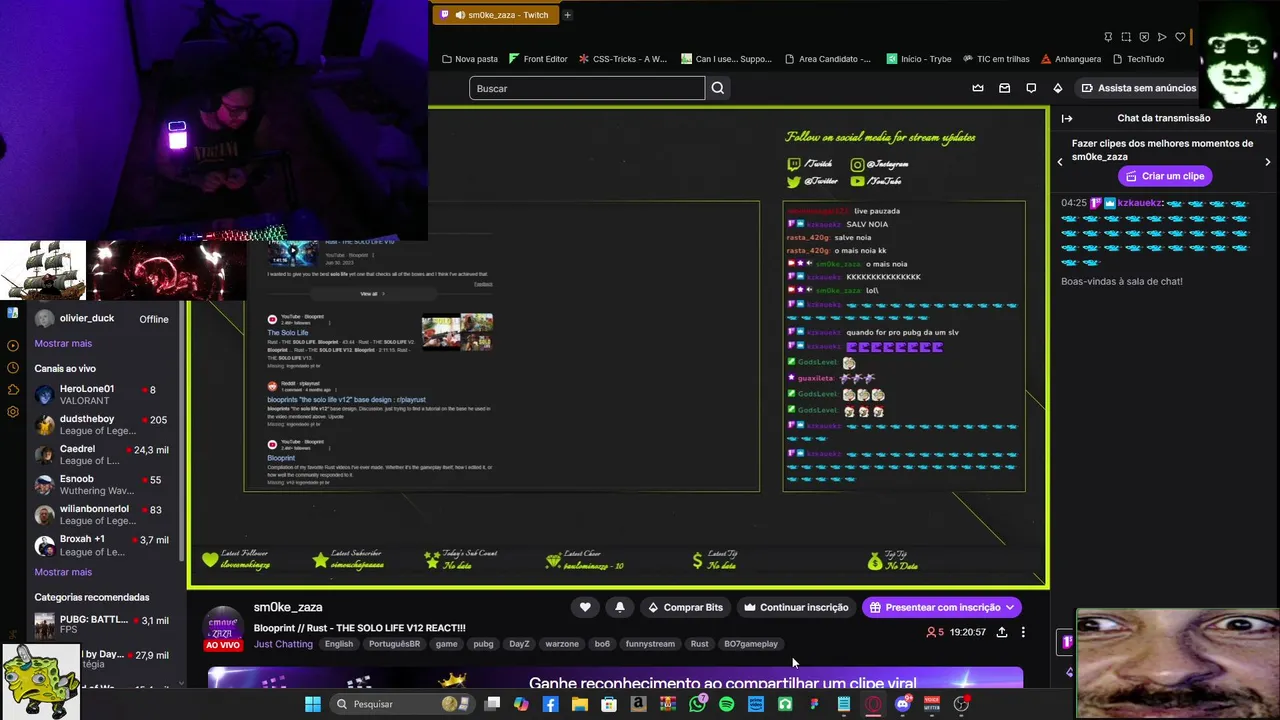Open the stream options three-dot menu
This screenshot has width=1280, height=720.
tap(1023, 632)
